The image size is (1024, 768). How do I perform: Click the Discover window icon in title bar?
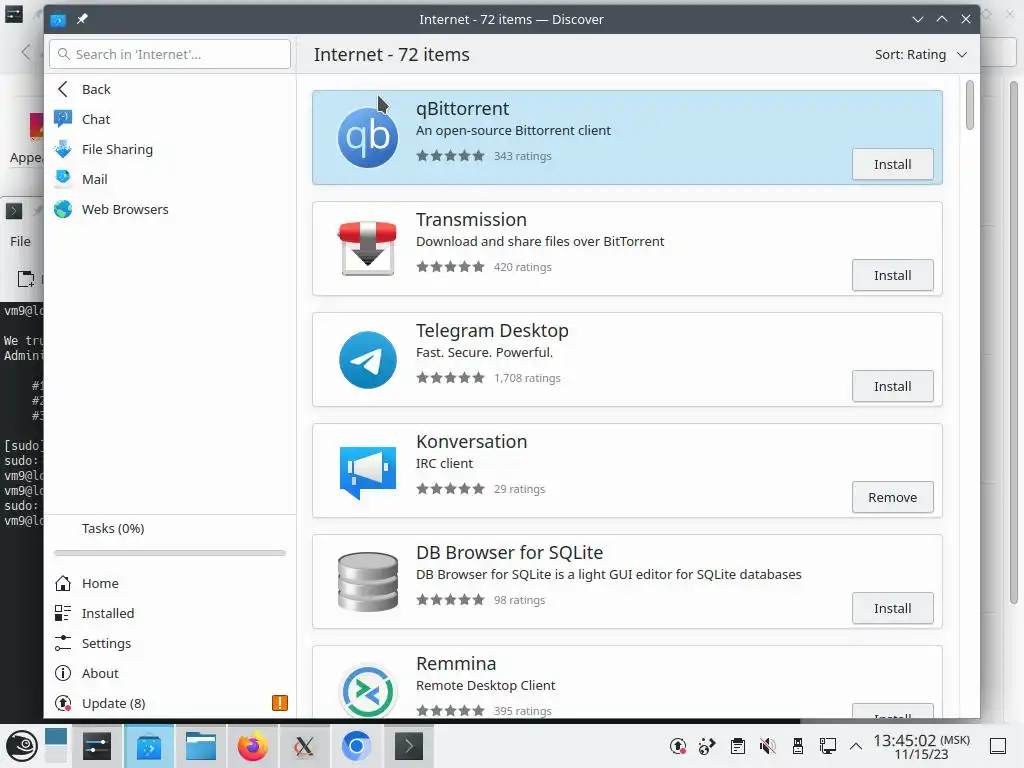tap(58, 20)
